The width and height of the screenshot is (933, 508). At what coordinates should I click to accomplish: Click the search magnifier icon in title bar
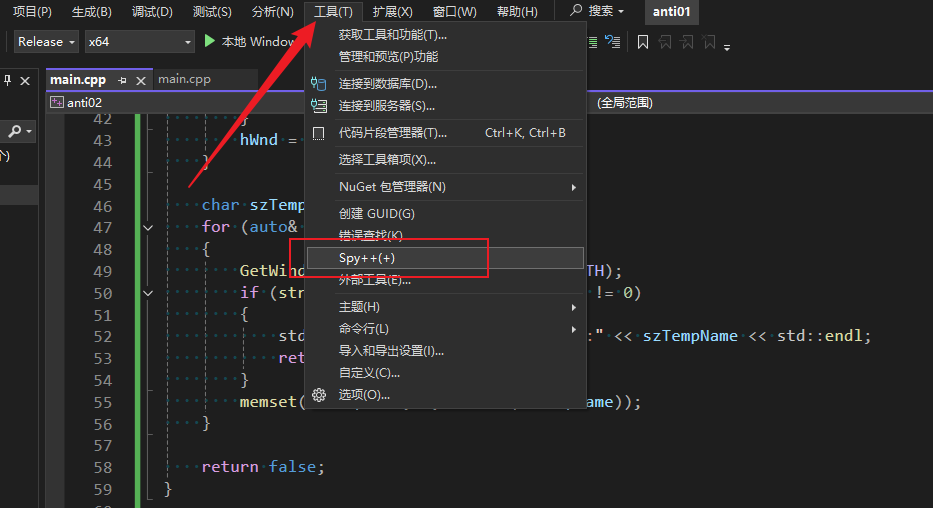tap(576, 11)
